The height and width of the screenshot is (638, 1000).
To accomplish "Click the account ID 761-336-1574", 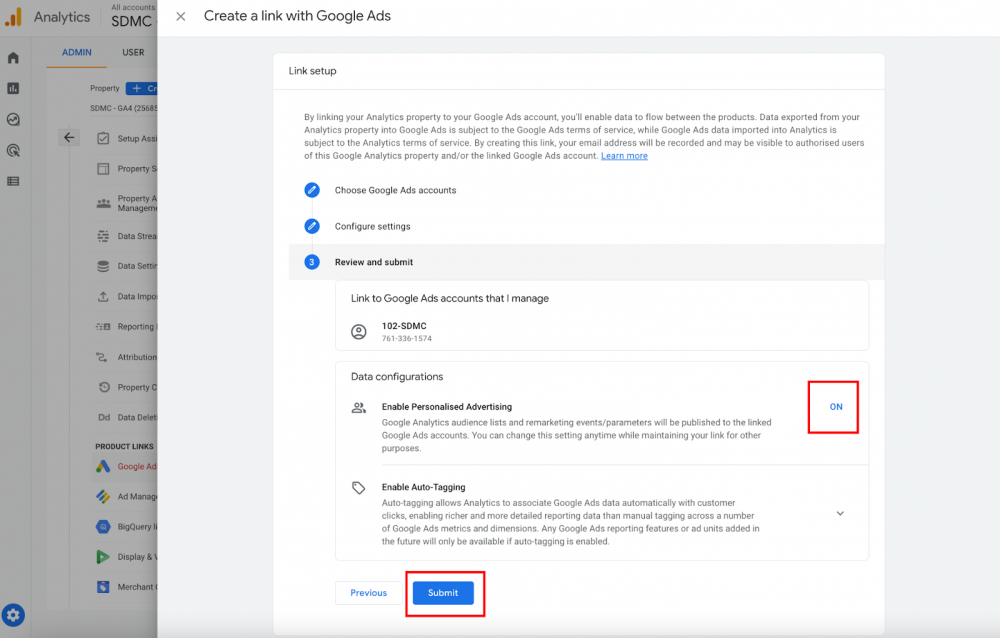I will tap(407, 339).
